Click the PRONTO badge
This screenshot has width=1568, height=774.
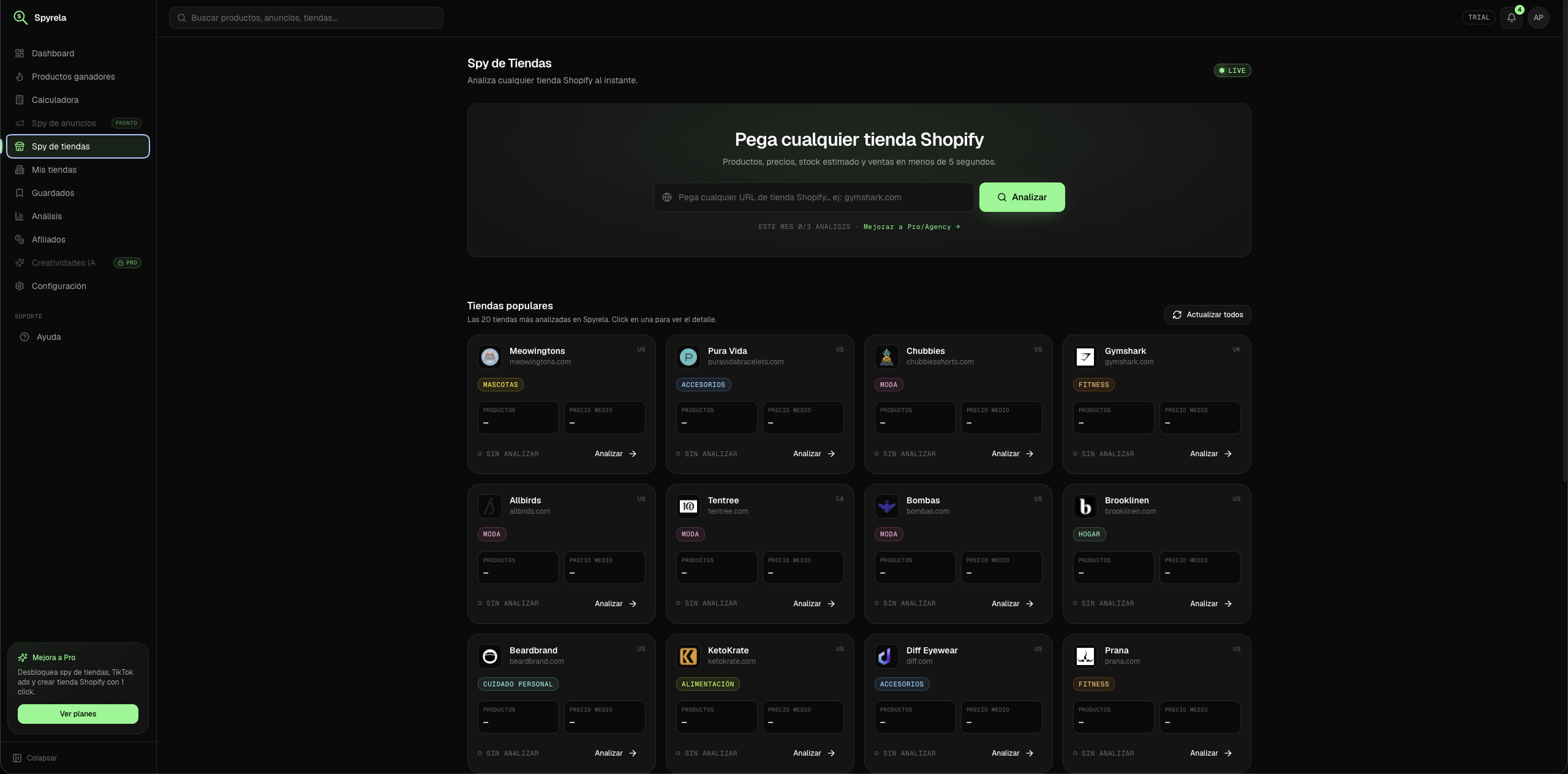126,123
